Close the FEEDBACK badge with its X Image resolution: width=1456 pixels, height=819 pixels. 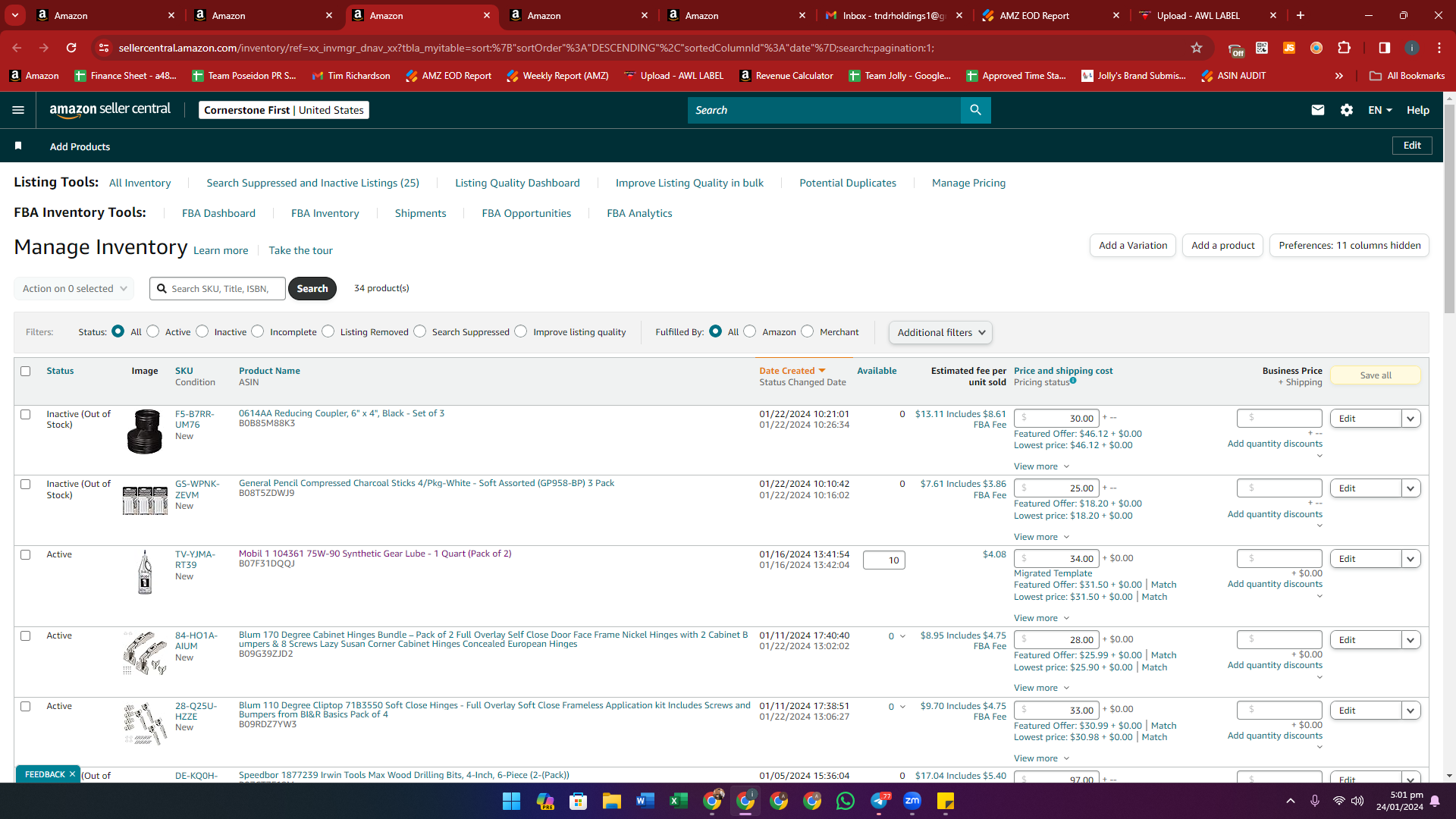click(72, 774)
